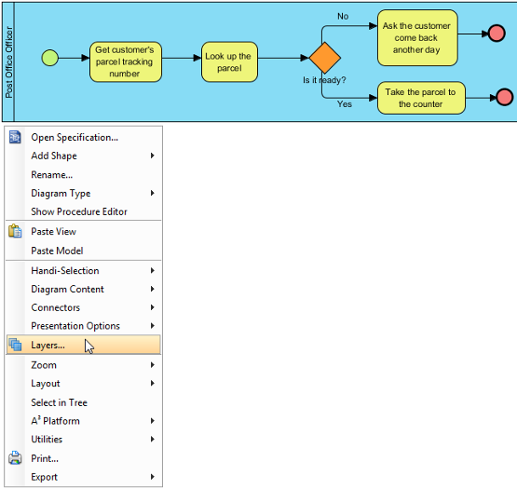The image size is (517, 489).
Task: Click the 'Is it ready?' gateway label
Action: [x=324, y=80]
